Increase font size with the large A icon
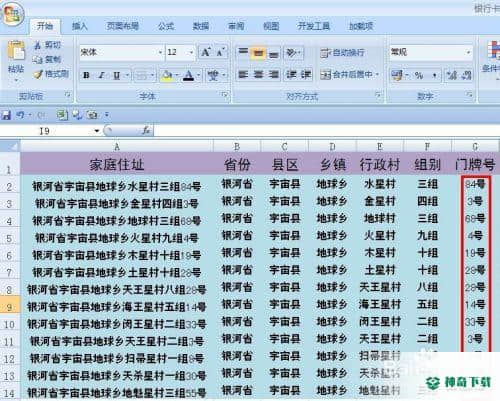 205,52
